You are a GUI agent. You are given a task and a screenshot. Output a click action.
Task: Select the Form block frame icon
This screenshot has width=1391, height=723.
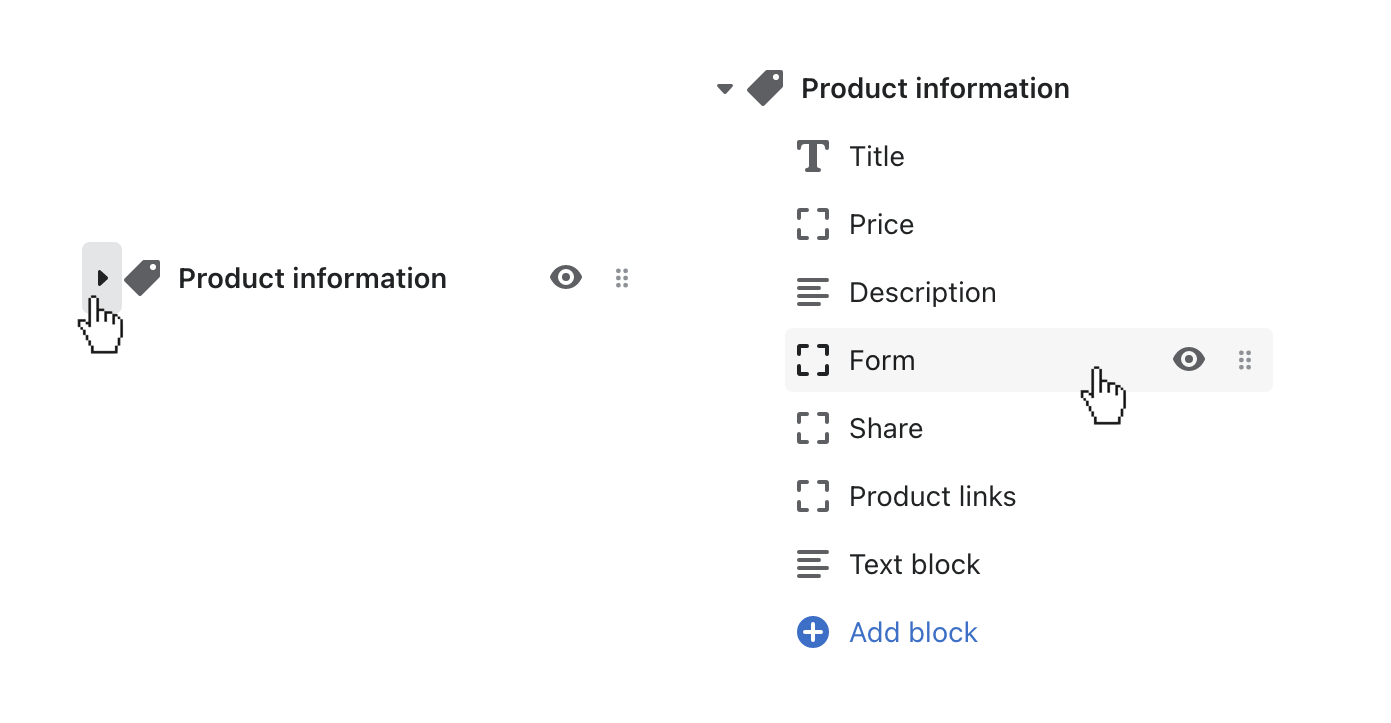[x=813, y=360]
